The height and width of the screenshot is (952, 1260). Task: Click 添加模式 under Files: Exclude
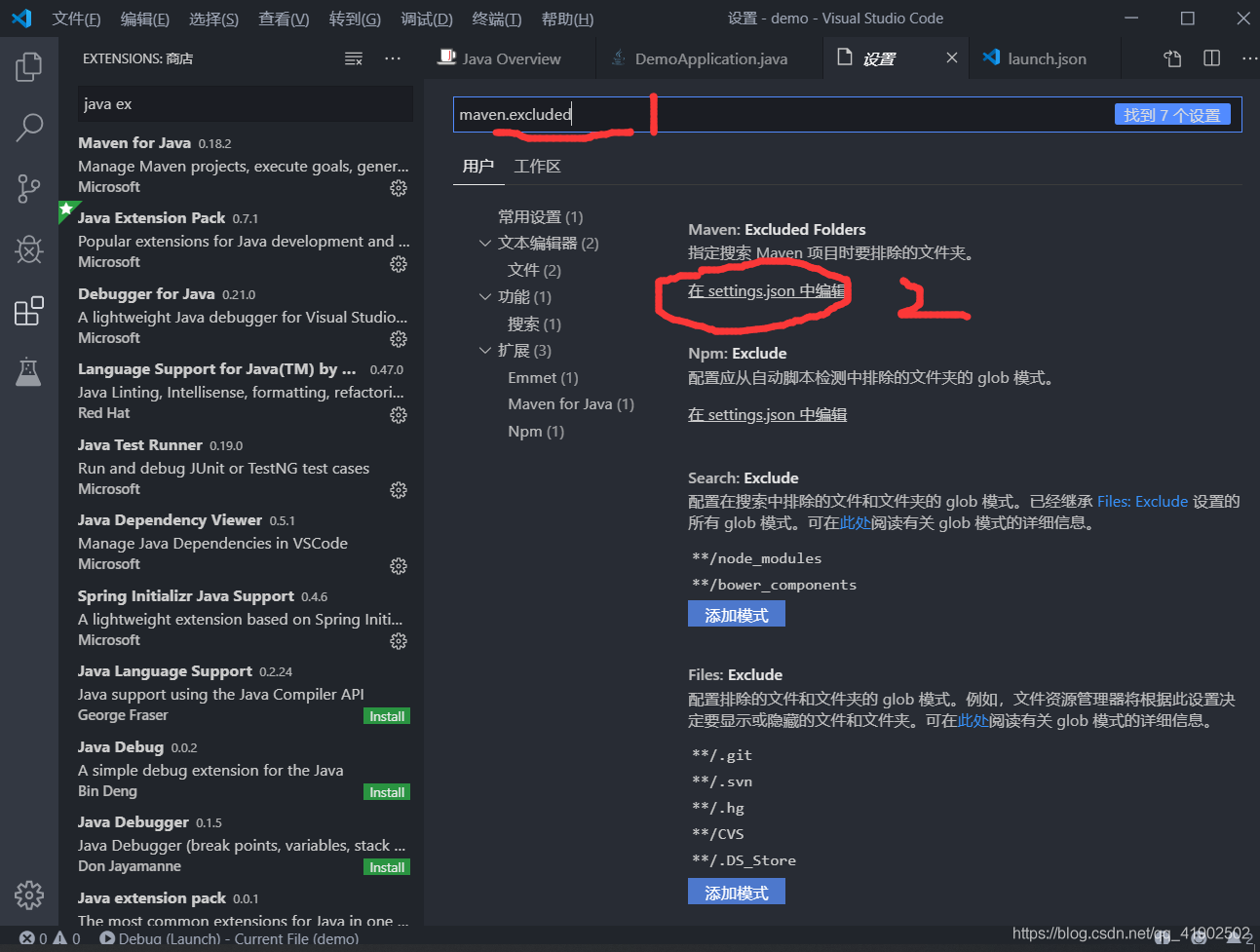pos(737,893)
